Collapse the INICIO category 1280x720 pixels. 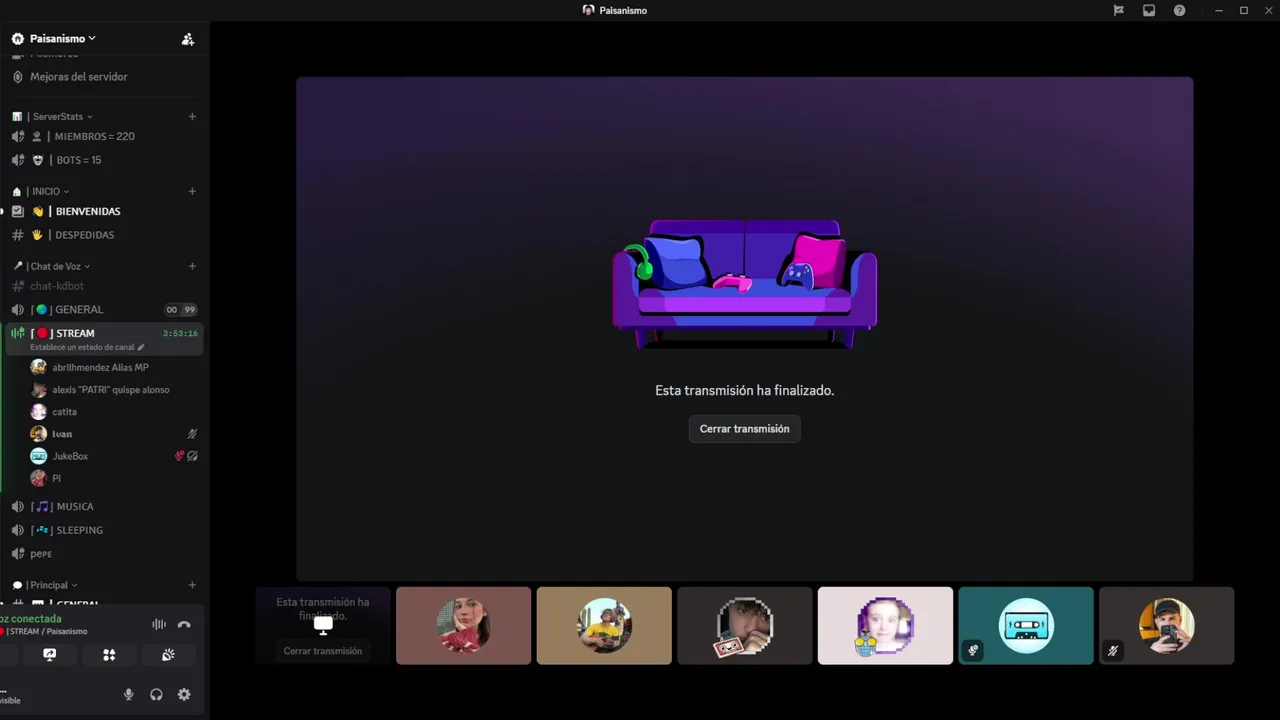50,191
